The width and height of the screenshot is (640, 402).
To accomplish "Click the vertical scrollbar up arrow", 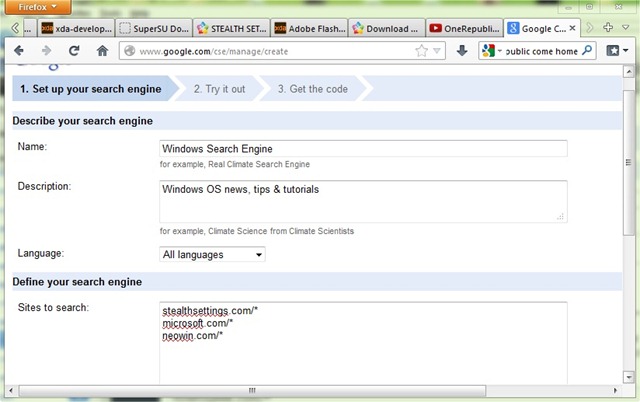I will [629, 72].
